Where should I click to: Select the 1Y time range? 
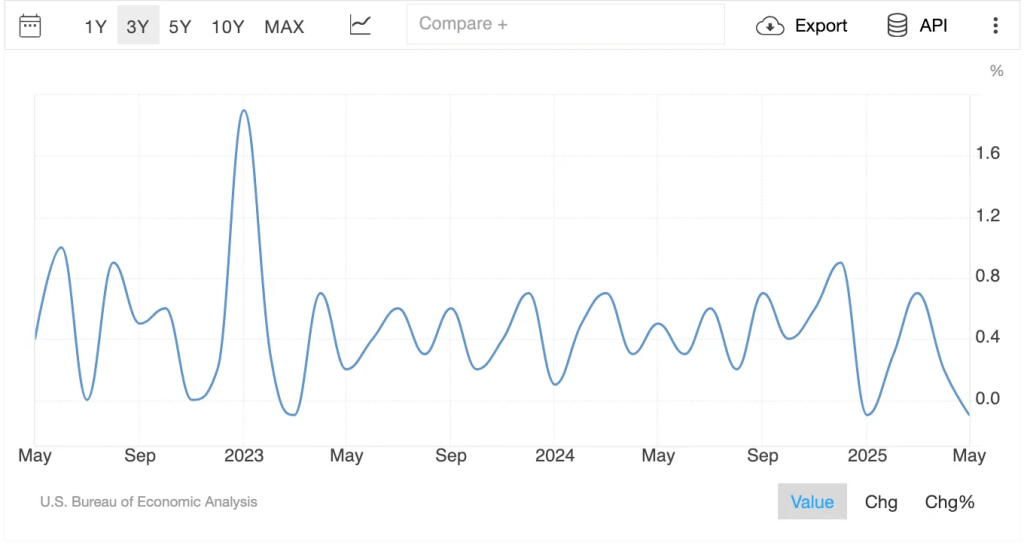(x=95, y=26)
